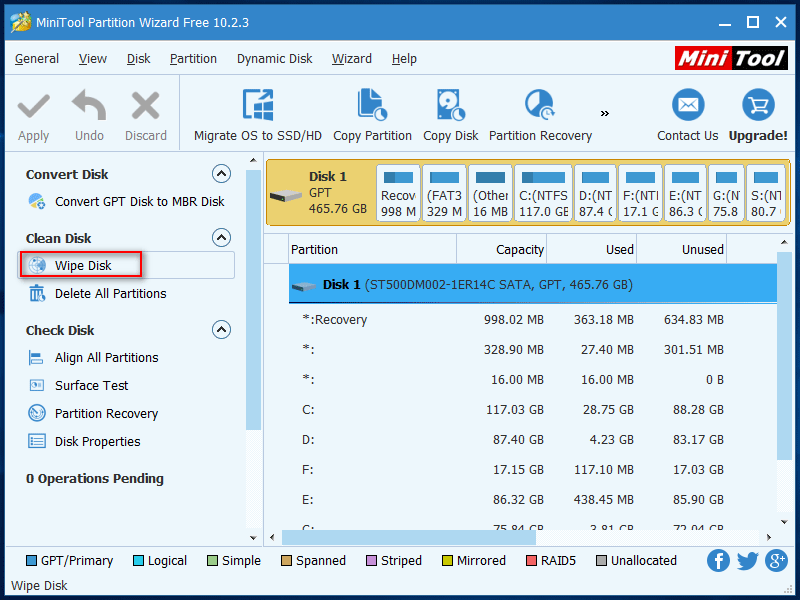Image resolution: width=800 pixels, height=600 pixels.
Task: Select the C: partition row
Action: [533, 410]
